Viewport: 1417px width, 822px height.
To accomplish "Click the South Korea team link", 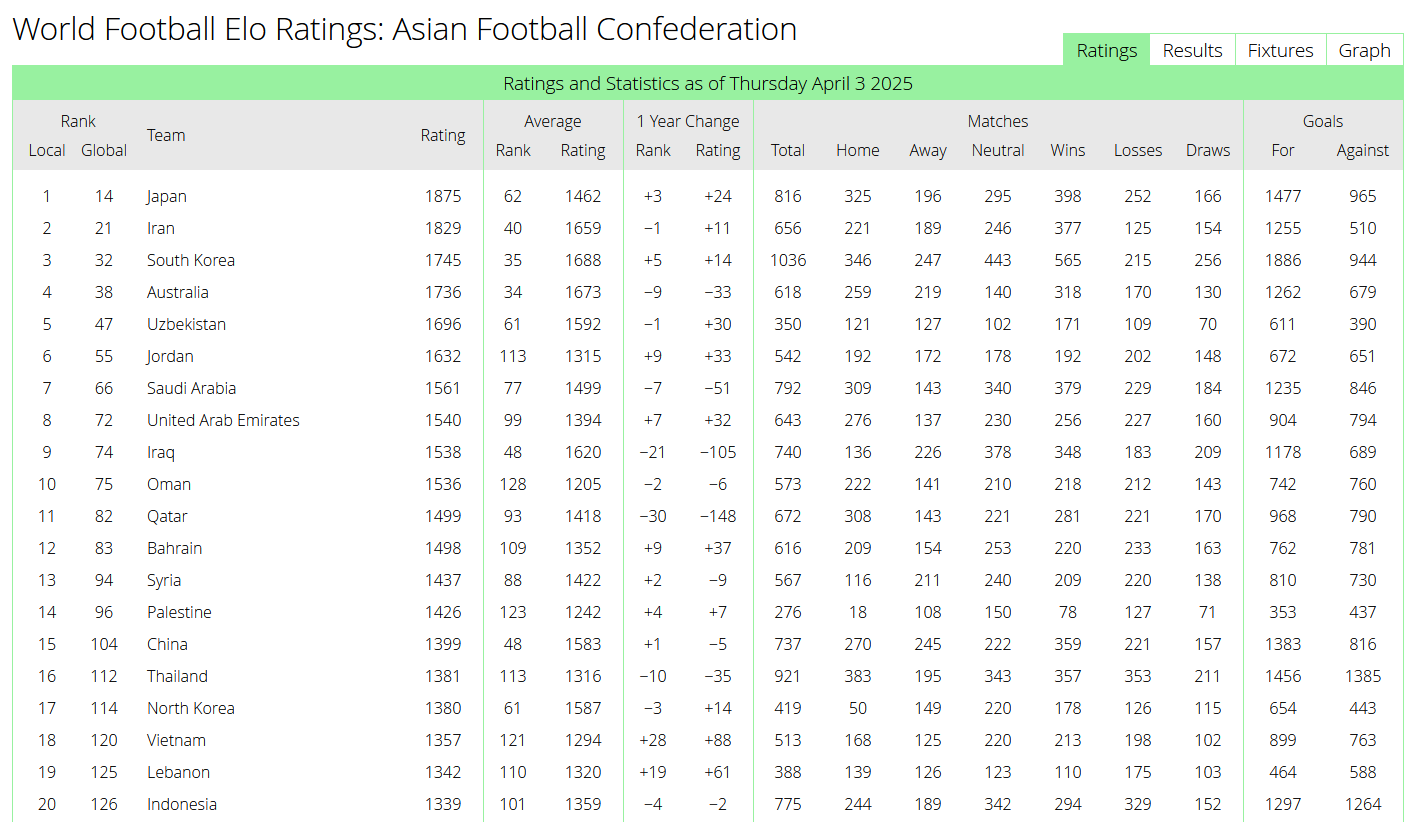I will tap(190, 260).
